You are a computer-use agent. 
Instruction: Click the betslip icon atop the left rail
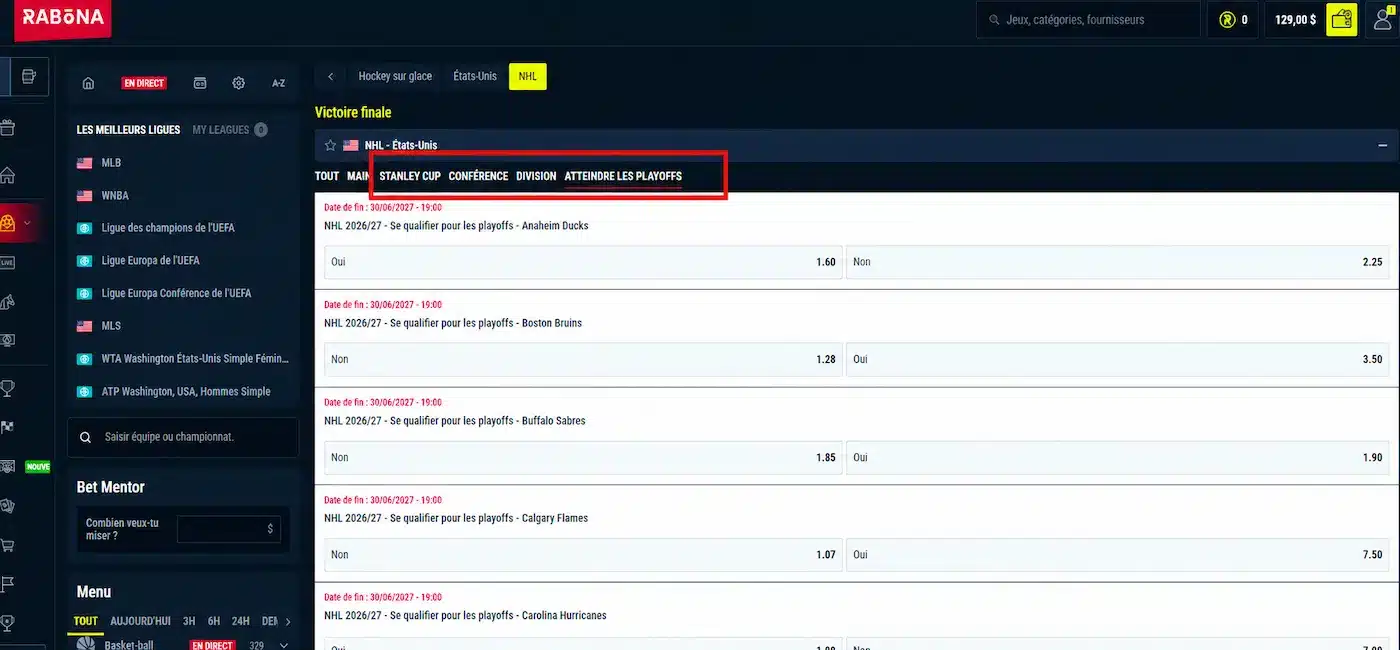[28, 76]
